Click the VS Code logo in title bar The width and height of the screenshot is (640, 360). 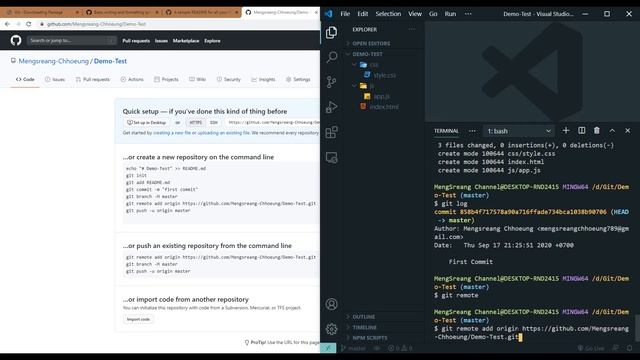tap(329, 13)
